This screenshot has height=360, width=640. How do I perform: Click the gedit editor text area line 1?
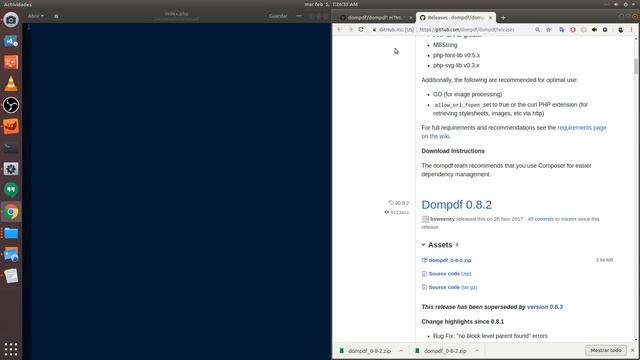[x=182, y=27]
